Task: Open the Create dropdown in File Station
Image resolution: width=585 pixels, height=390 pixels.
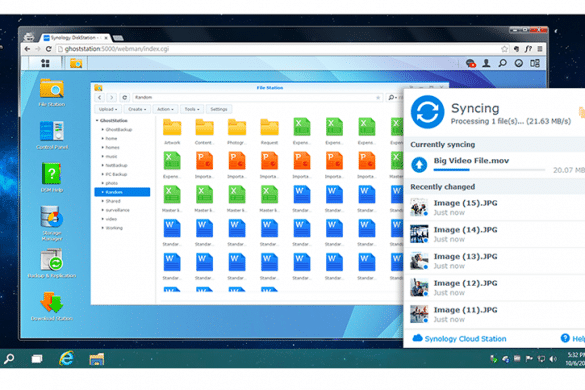Action: (x=137, y=109)
